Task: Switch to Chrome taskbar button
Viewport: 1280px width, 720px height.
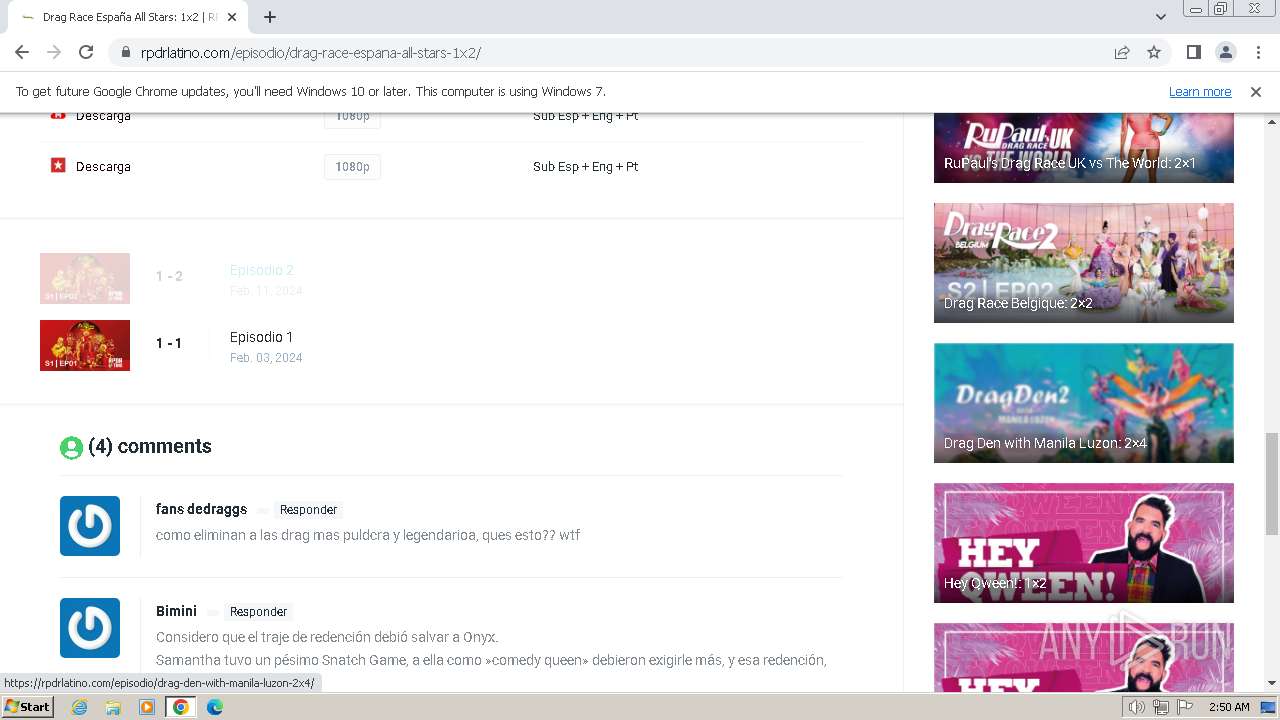Action: 180,707
